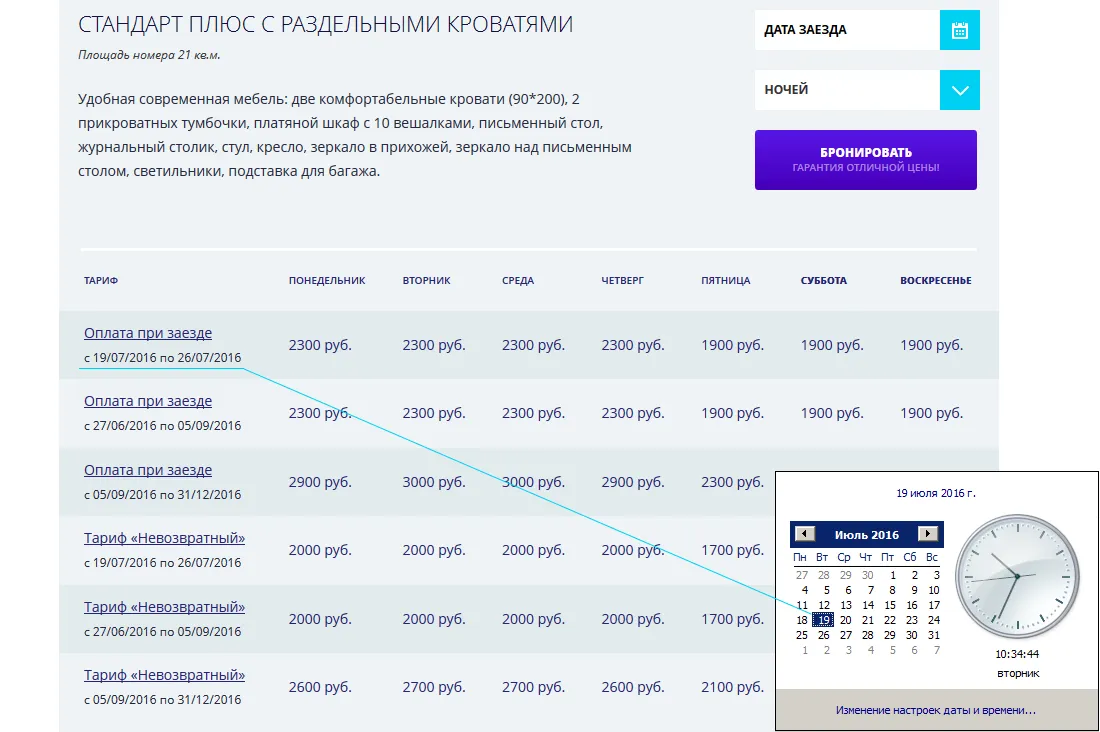
Task: Click the furniture description paragraph
Action: tap(355, 135)
